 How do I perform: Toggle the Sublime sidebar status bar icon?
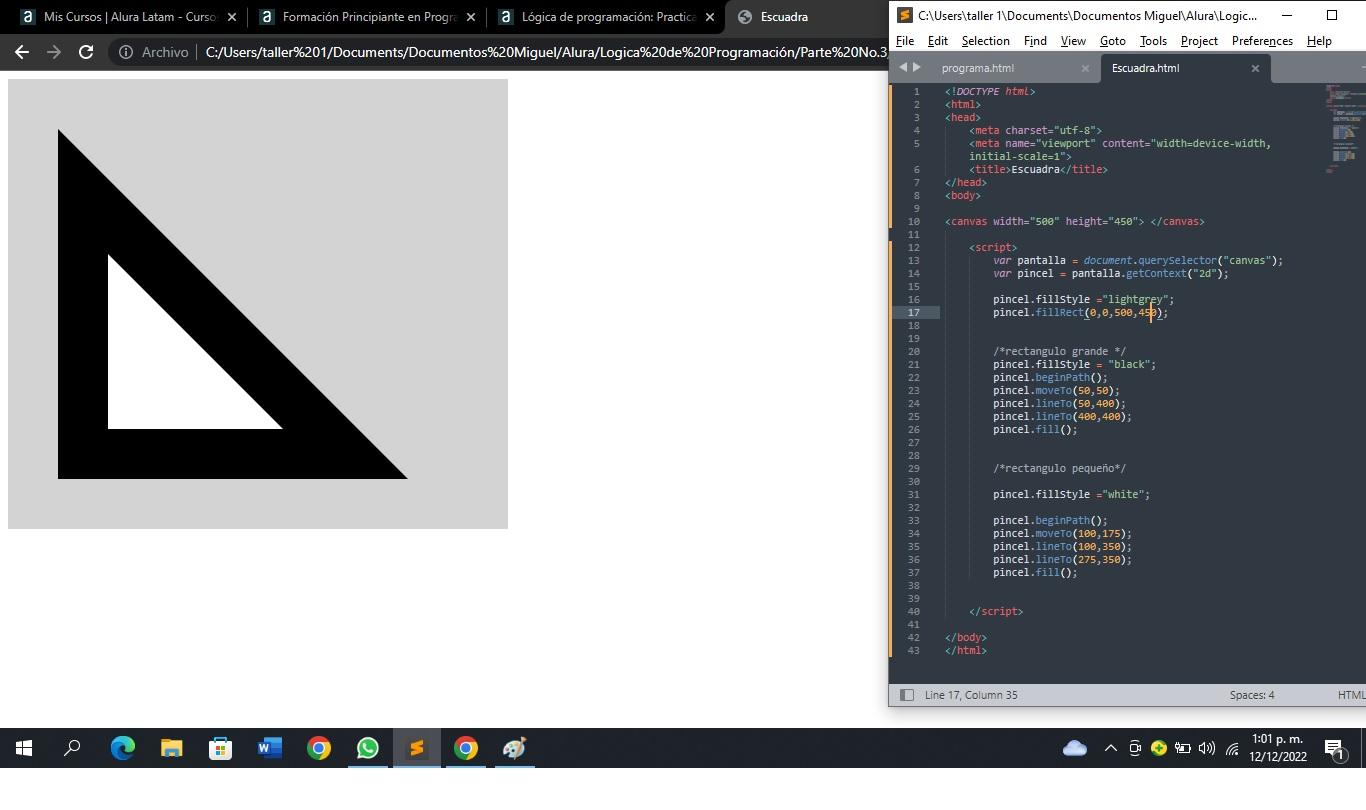[x=906, y=695]
